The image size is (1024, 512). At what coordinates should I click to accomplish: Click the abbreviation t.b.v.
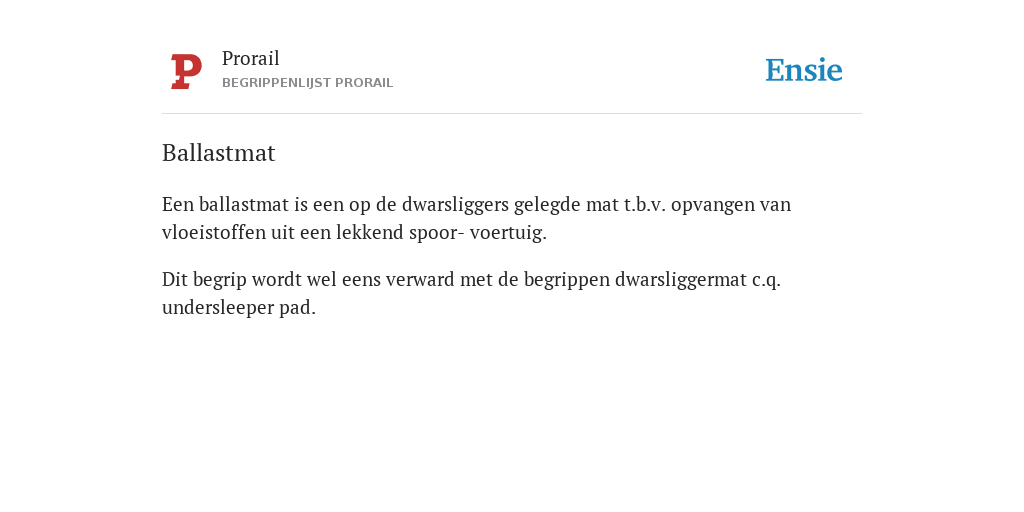click(645, 204)
